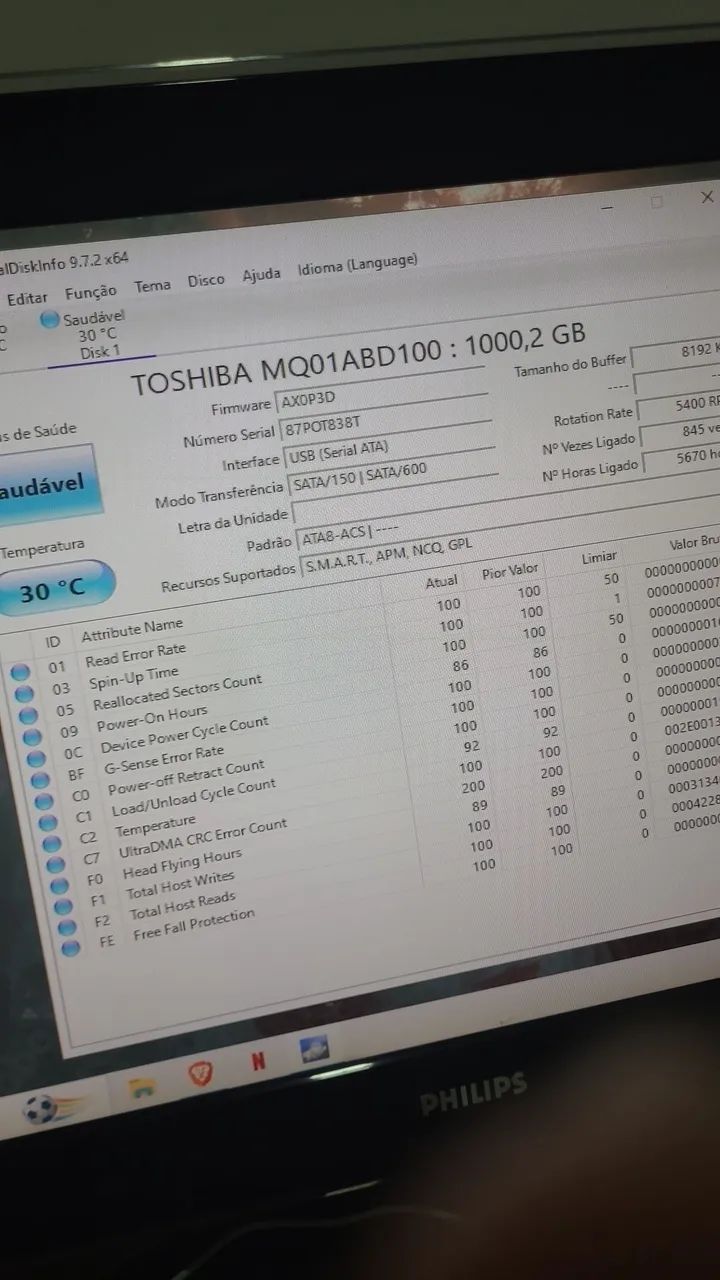This screenshot has width=720, height=1280.
Task: Click the status dot for Temperature attribute
Action: pyautogui.click(x=53, y=843)
